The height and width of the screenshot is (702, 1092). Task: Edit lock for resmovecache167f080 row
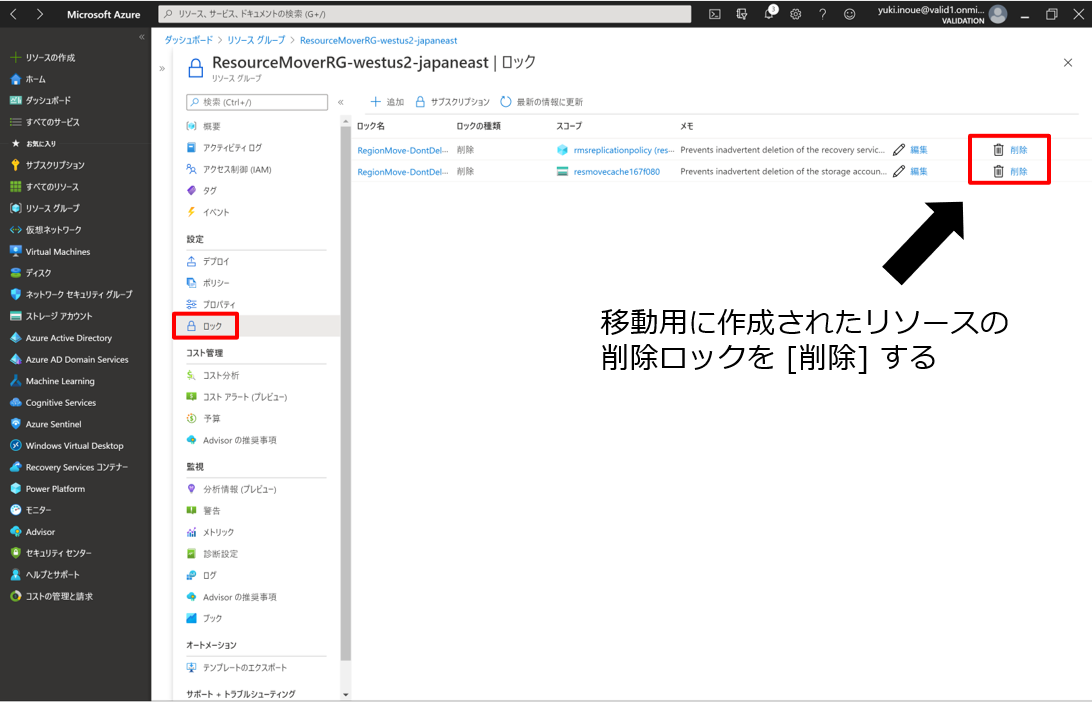[910, 171]
